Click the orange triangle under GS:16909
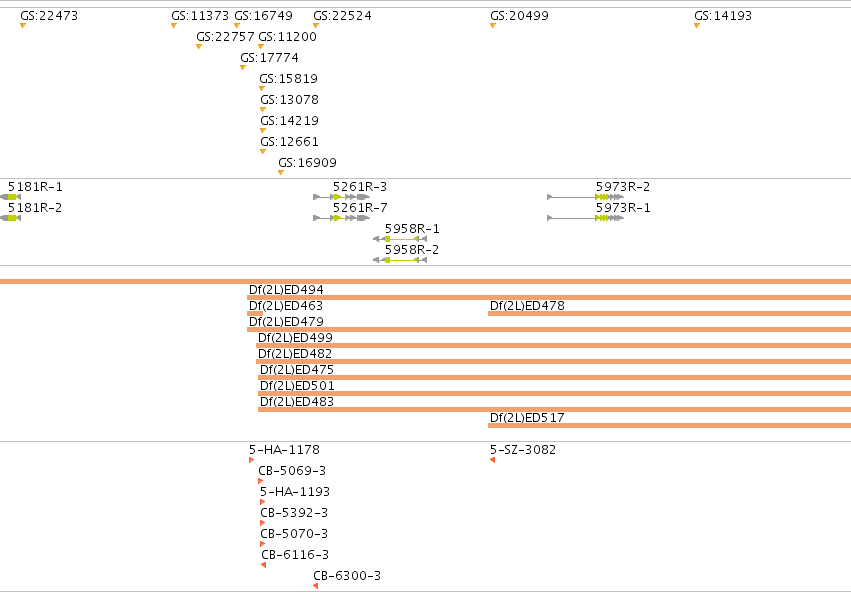This screenshot has width=851, height=592. tap(281, 173)
